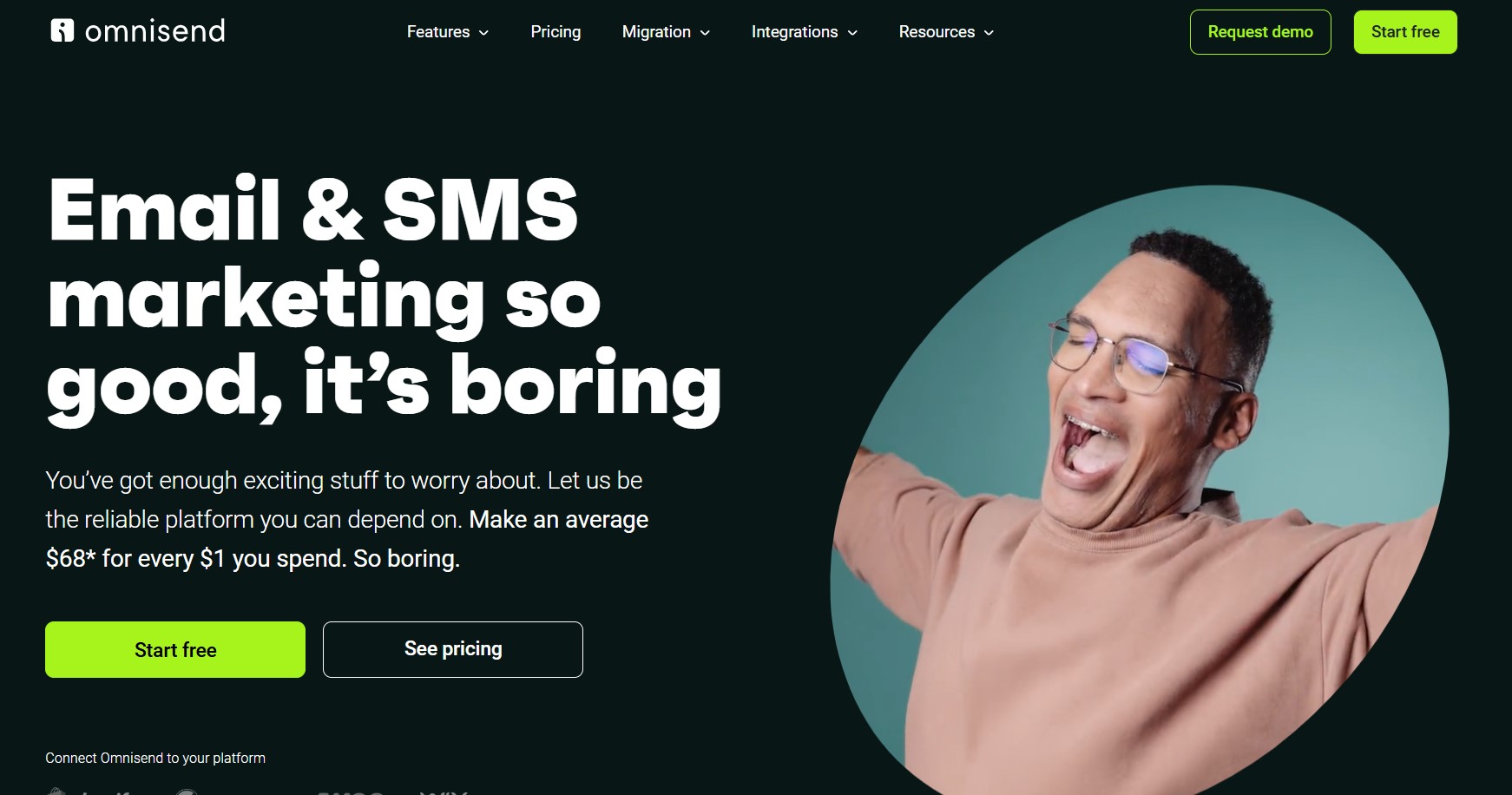This screenshot has width=1512, height=795.
Task: Expand the Resources dropdown chevron
Action: pyautogui.click(x=989, y=33)
